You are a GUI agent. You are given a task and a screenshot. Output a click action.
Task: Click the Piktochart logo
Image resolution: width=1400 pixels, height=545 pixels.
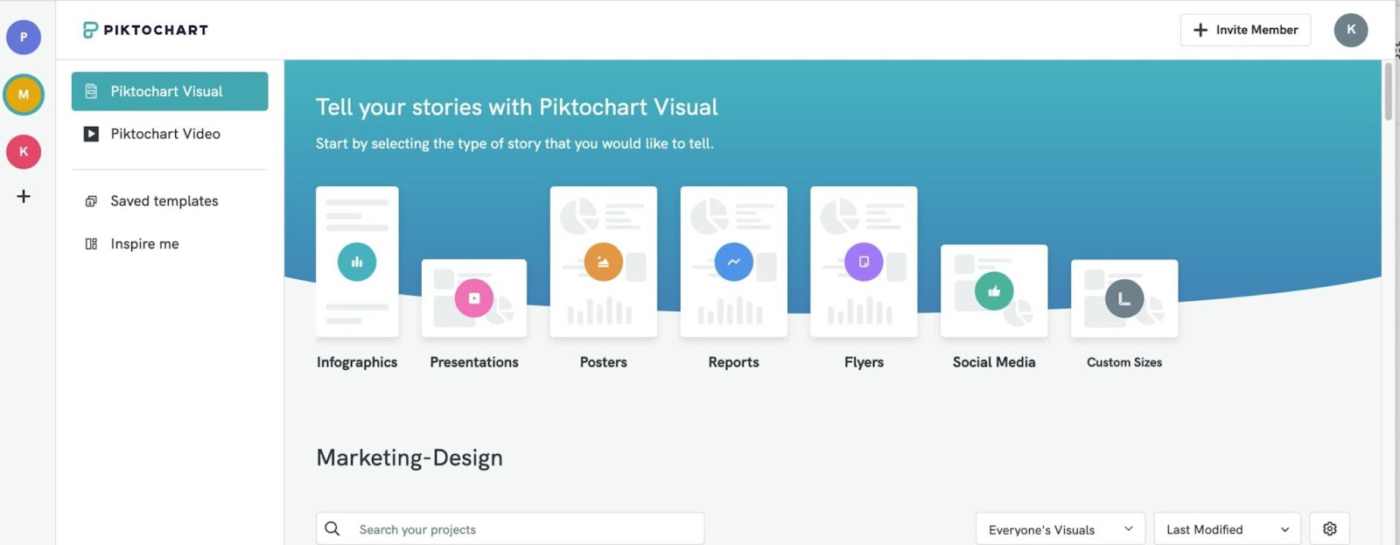pos(146,30)
